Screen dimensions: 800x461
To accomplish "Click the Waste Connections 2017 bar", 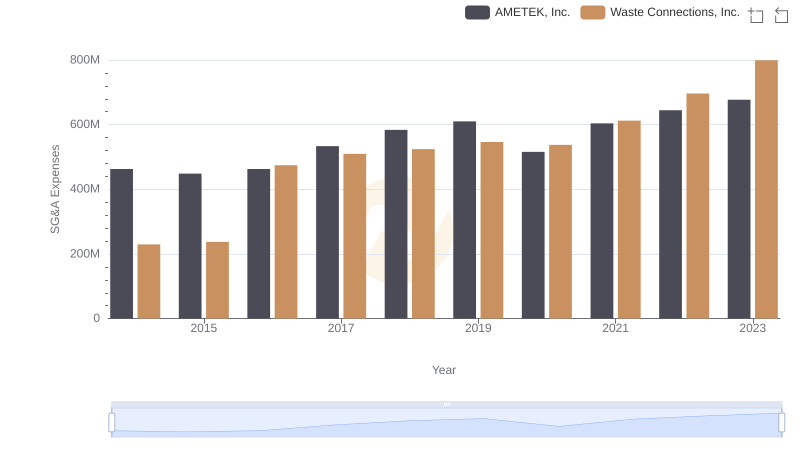I will pyautogui.click(x=355, y=236).
